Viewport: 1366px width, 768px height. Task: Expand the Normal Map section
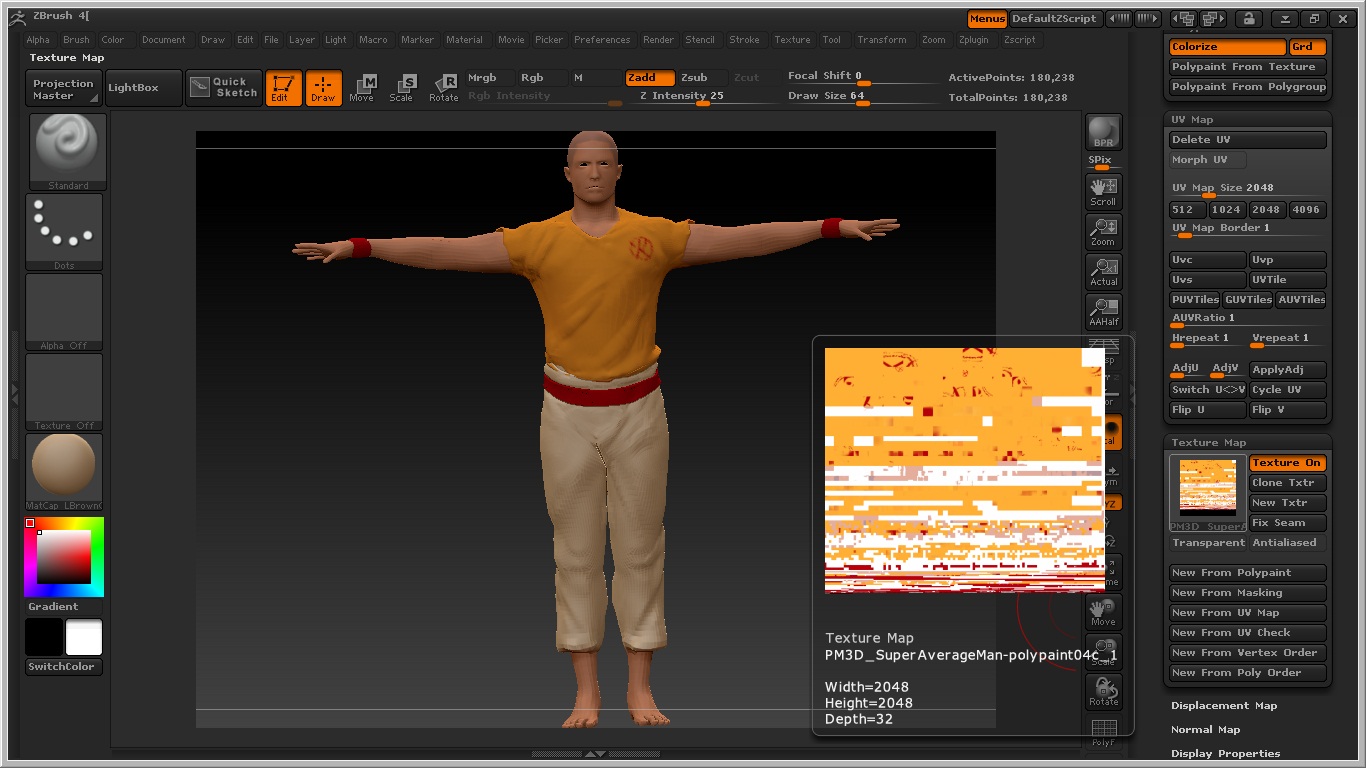[1206, 729]
